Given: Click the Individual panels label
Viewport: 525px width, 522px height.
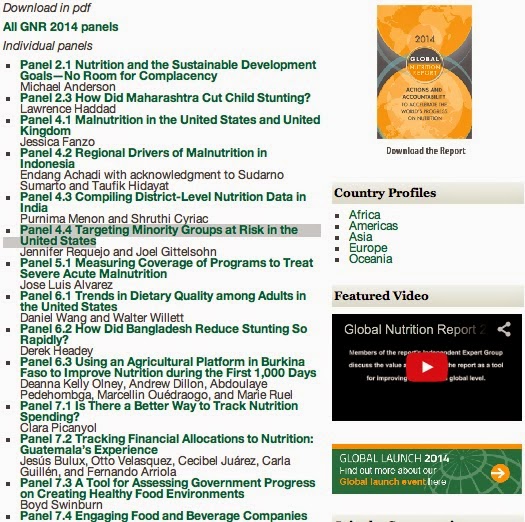Looking at the screenshot, I should click(x=48, y=46).
